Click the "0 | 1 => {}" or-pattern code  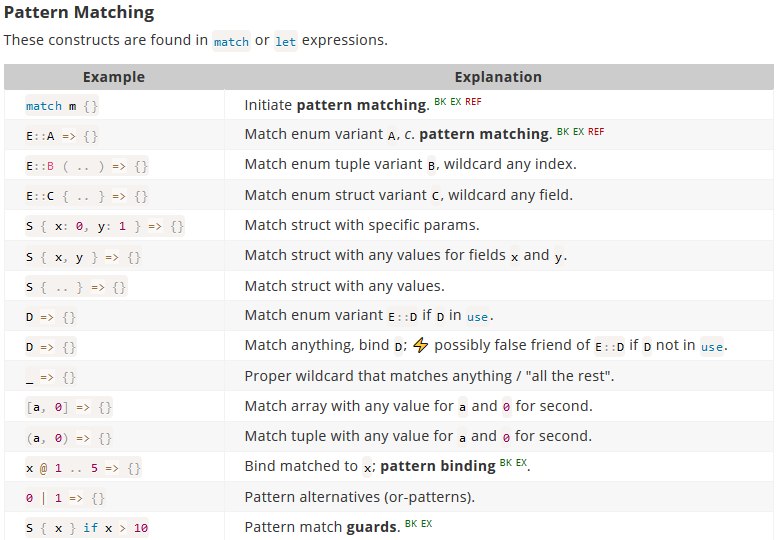66,497
